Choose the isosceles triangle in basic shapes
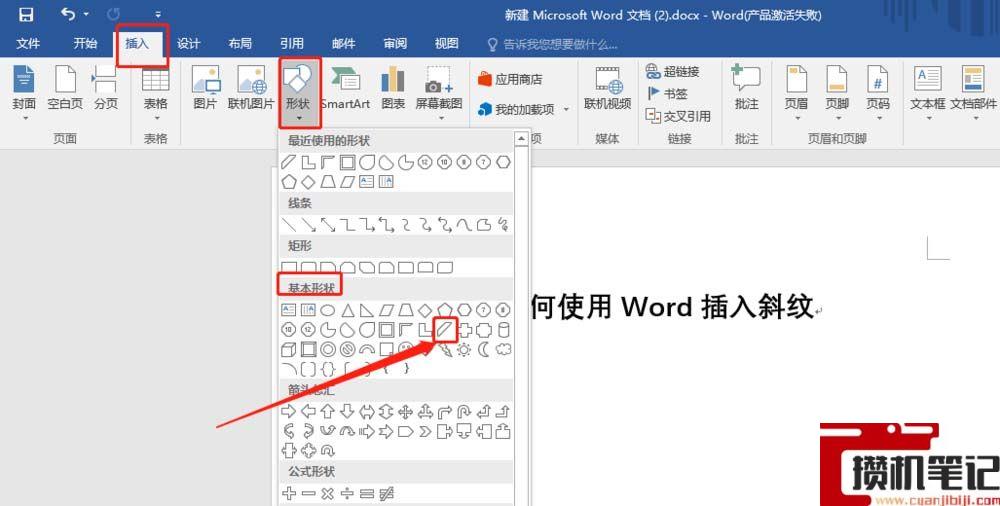 (348, 311)
